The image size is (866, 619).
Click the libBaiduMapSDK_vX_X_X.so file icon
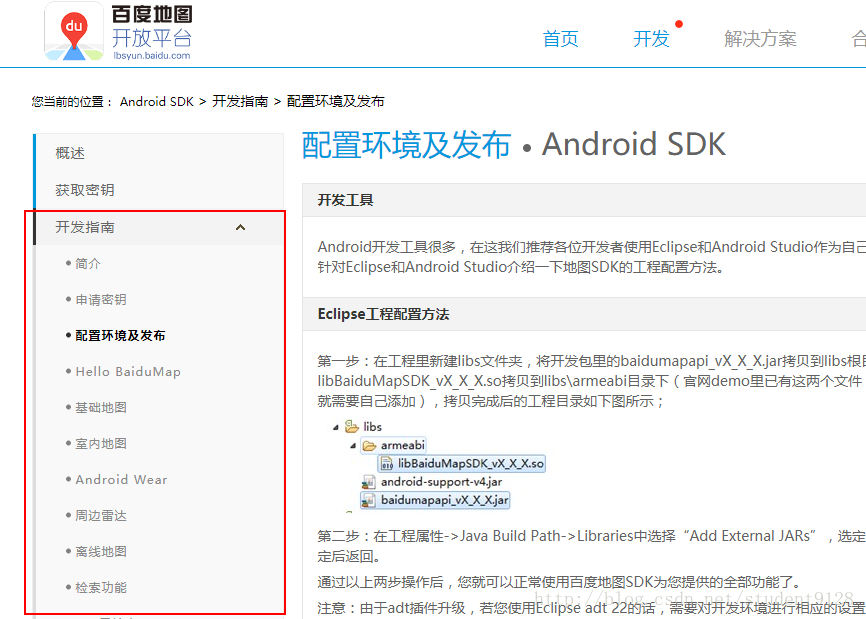pos(386,463)
